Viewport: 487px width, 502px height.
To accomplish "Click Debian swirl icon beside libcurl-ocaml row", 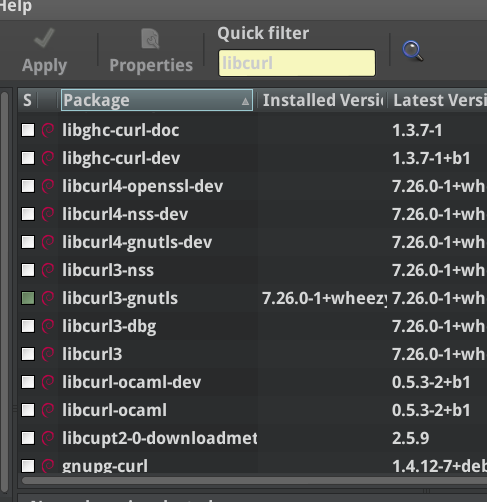I will pos(48,410).
